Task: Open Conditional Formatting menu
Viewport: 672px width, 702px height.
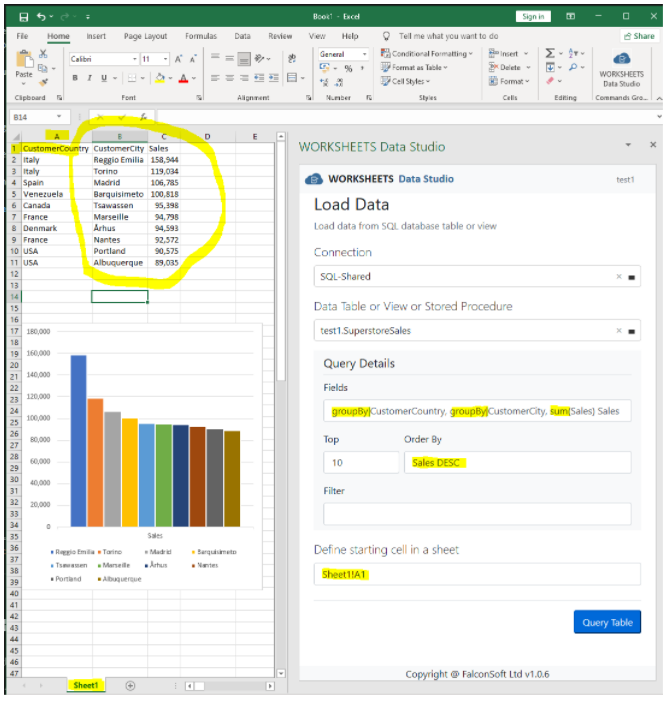Action: click(x=427, y=54)
